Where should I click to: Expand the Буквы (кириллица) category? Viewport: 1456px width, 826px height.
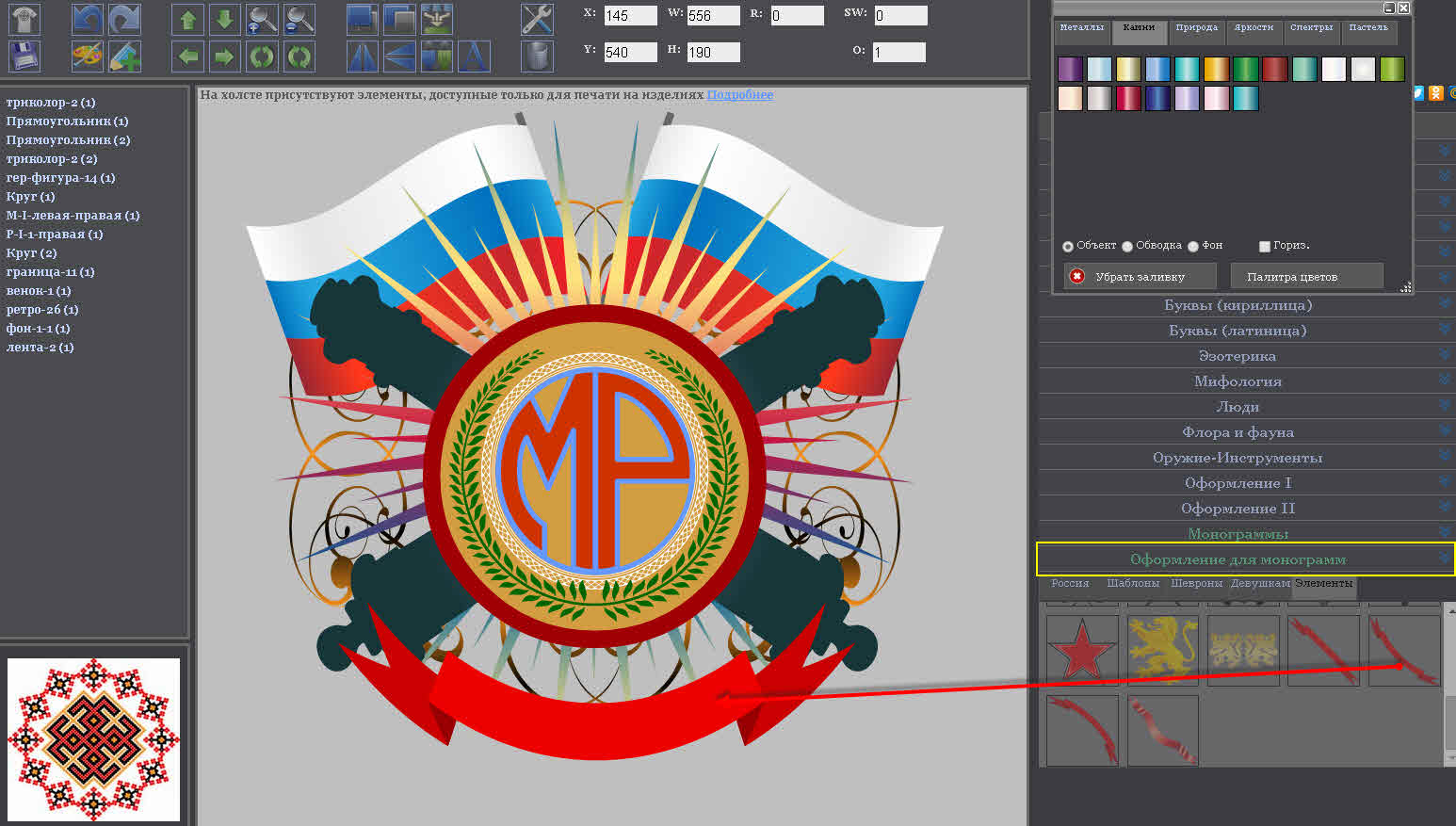[x=1247, y=305]
